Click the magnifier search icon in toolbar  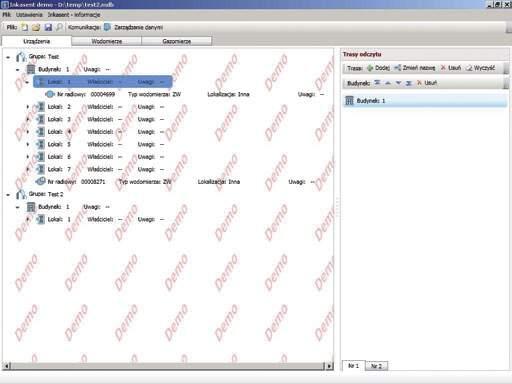click(x=59, y=27)
